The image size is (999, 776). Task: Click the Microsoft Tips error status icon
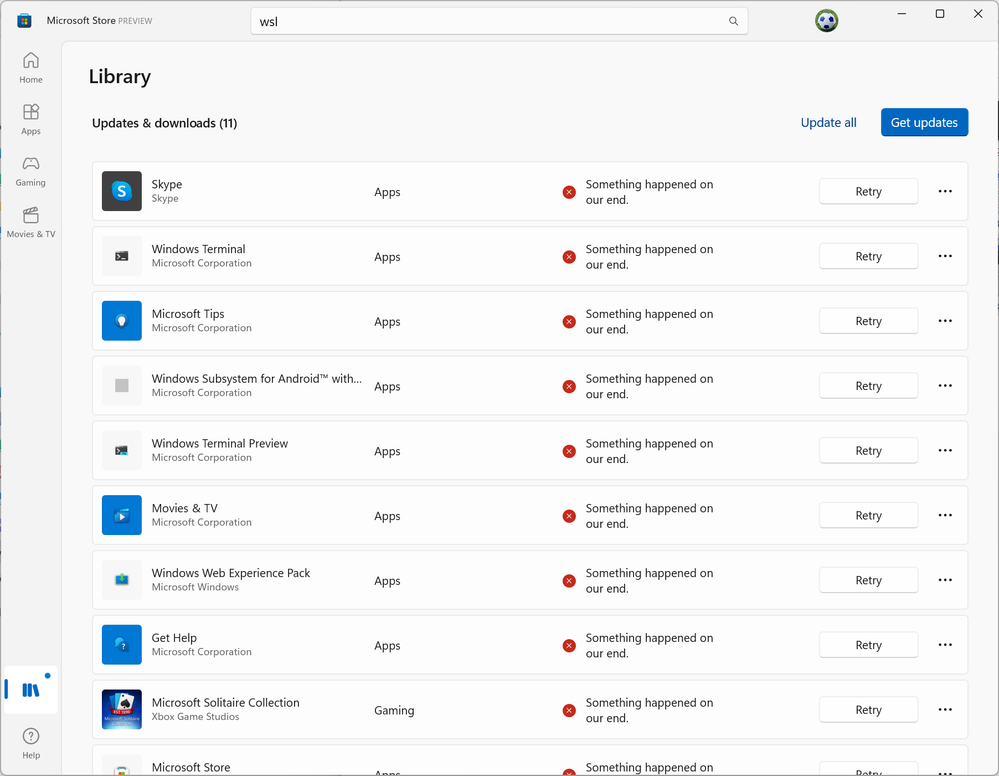pos(569,322)
